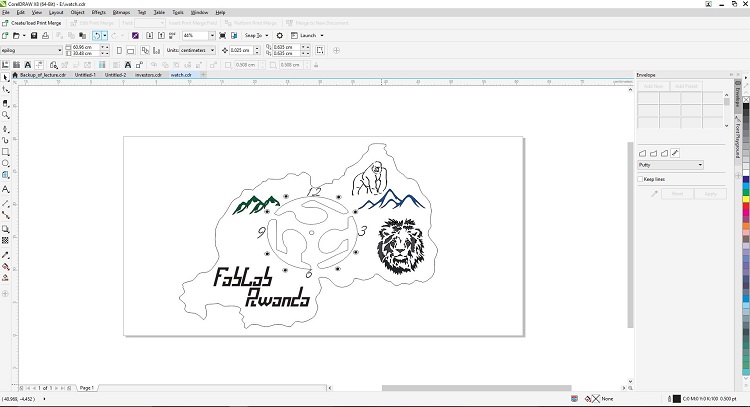Select the Ellipse tool
This screenshot has height=407, width=750.
5,164
